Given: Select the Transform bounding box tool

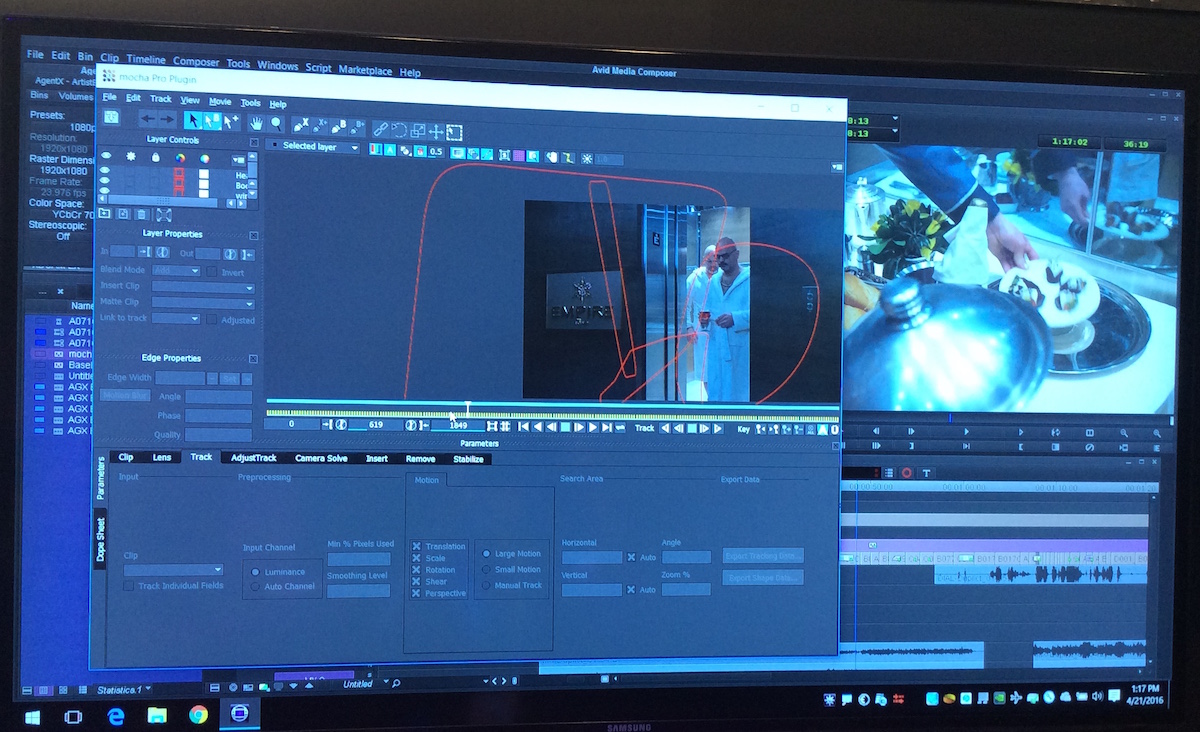Looking at the screenshot, I should 454,133.
